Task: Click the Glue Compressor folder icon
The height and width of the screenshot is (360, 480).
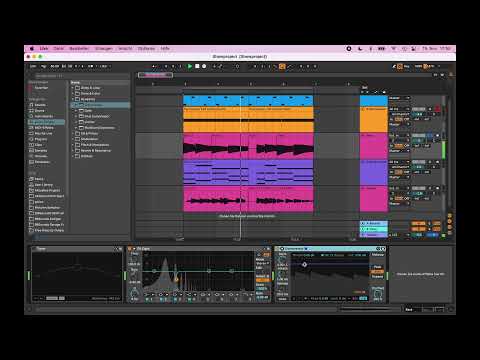Action: coord(81,116)
